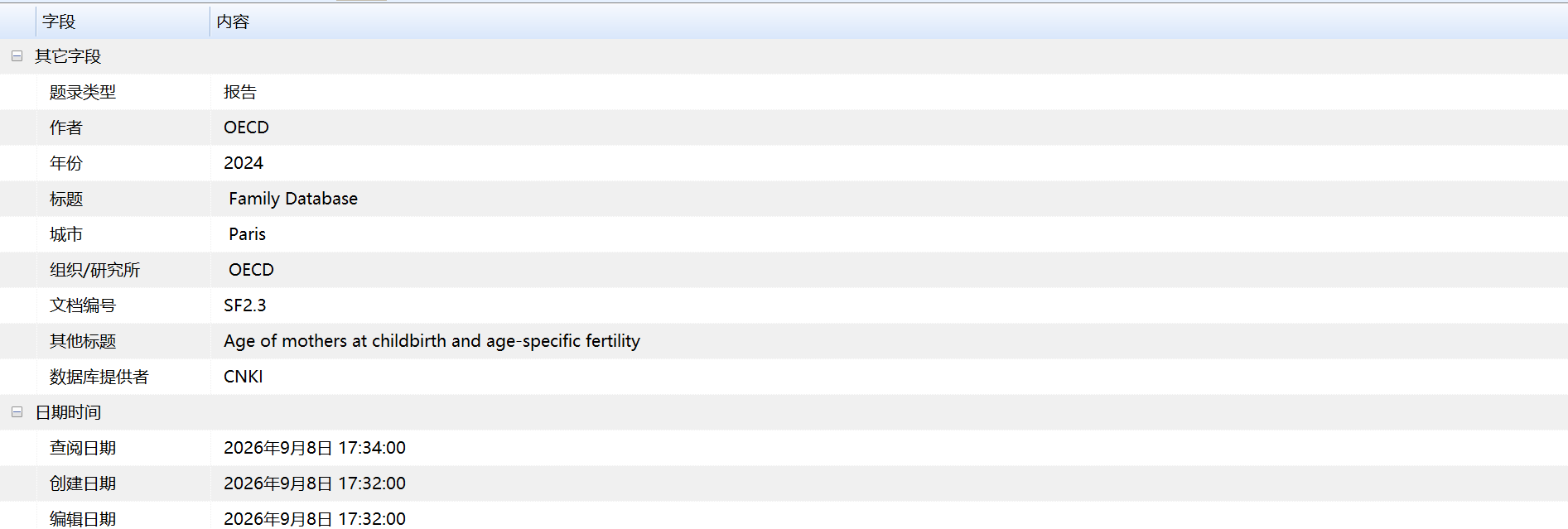This screenshot has width=1568, height=529.
Task: Select the 查阅日期 date value
Action: (315, 448)
